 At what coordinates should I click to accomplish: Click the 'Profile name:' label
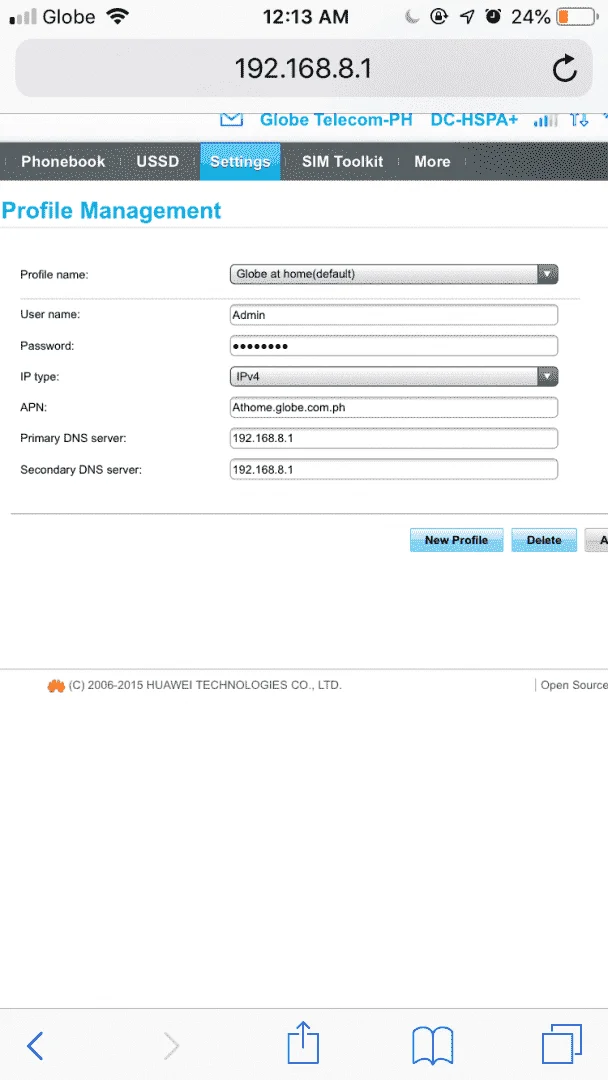[54, 275]
